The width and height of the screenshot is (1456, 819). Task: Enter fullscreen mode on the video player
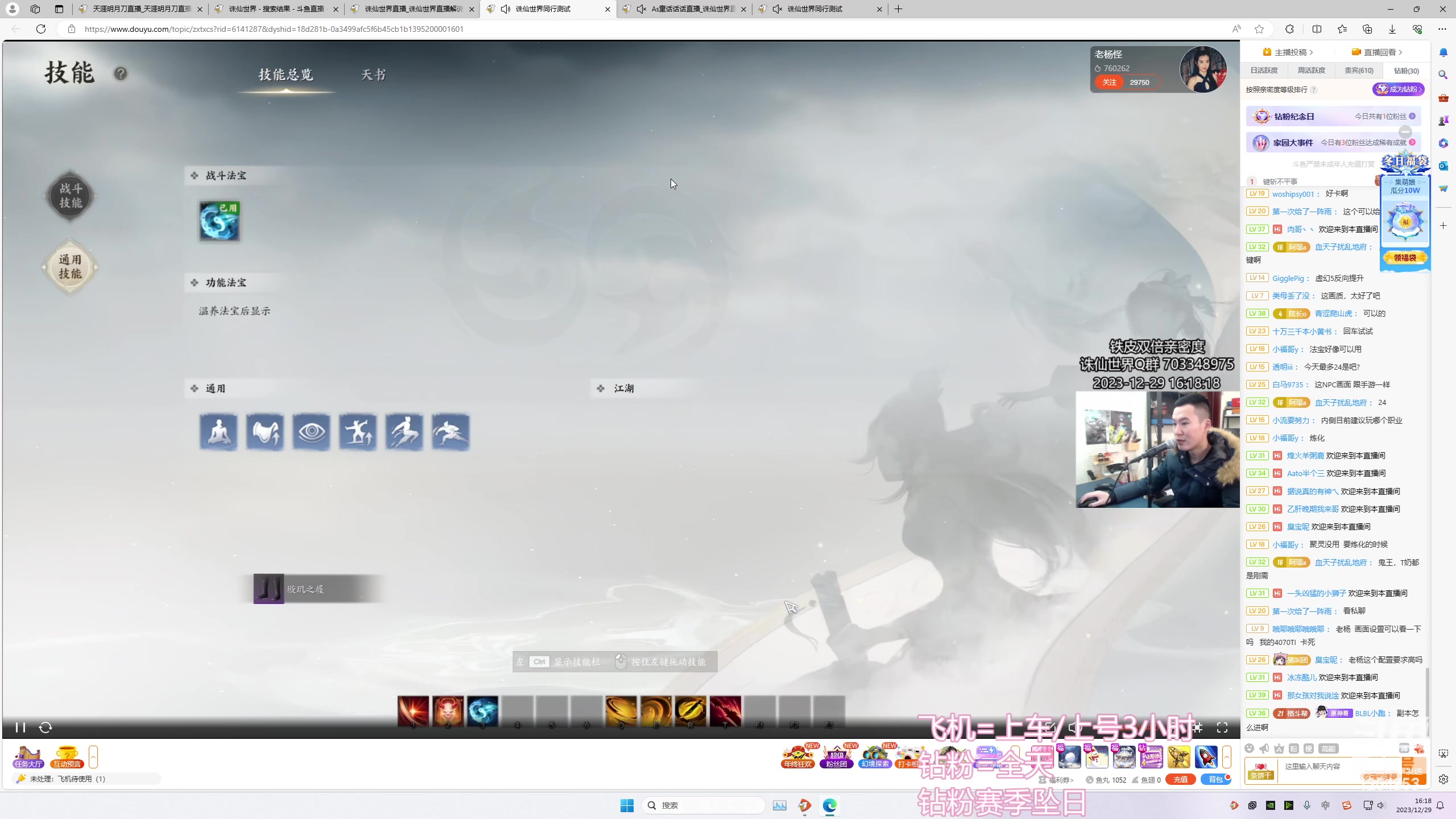click(x=1222, y=727)
